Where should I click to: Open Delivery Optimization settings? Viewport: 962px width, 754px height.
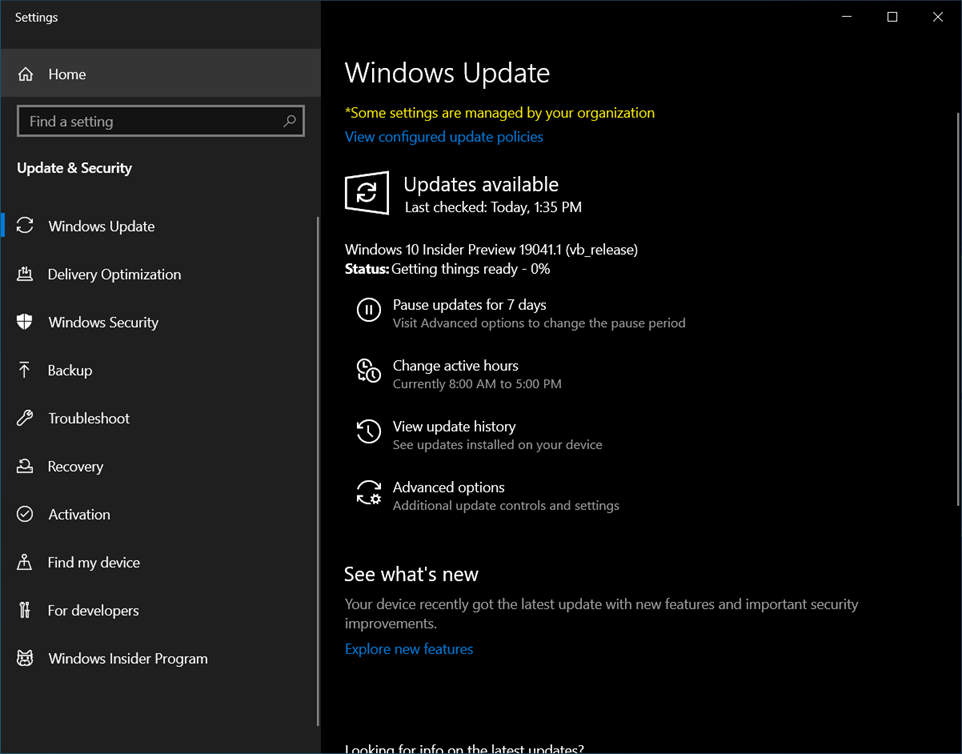point(160,274)
